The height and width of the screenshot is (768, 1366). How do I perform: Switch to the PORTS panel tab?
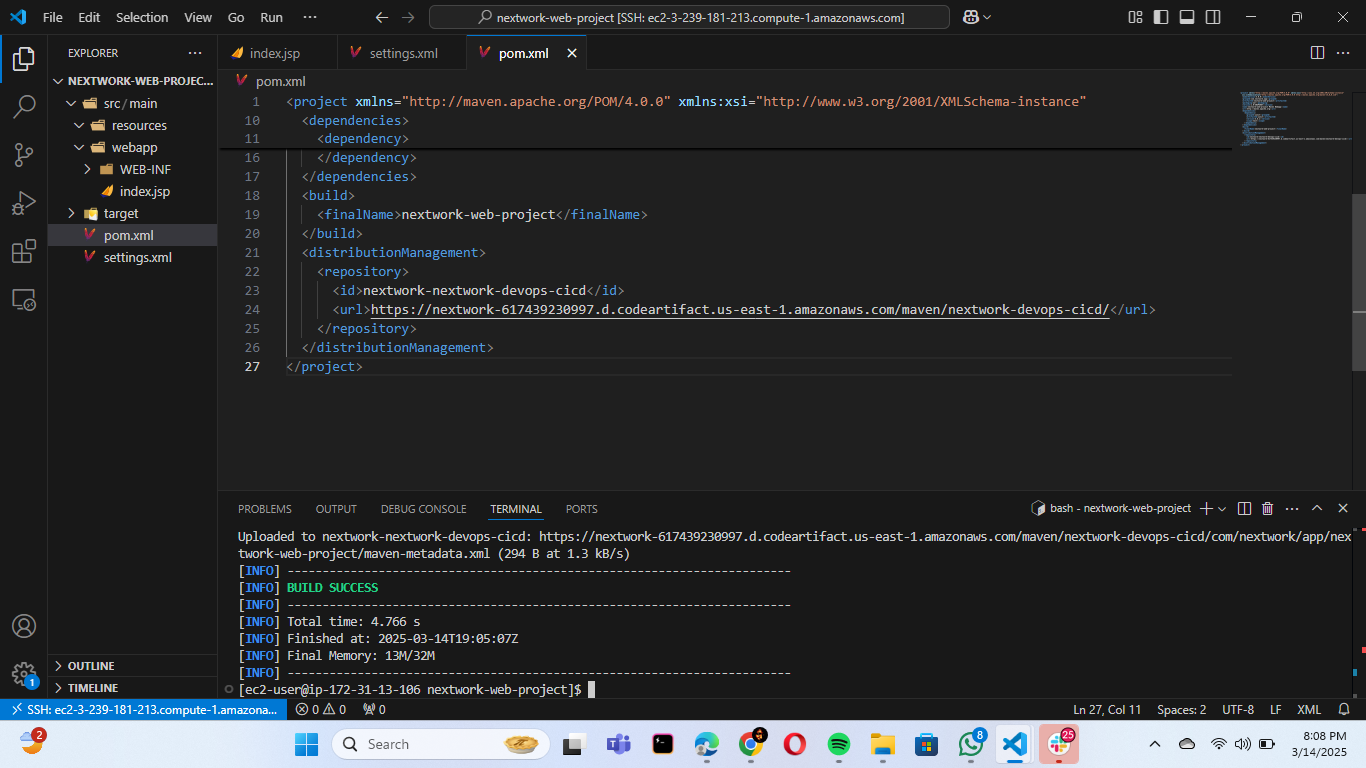(x=581, y=509)
